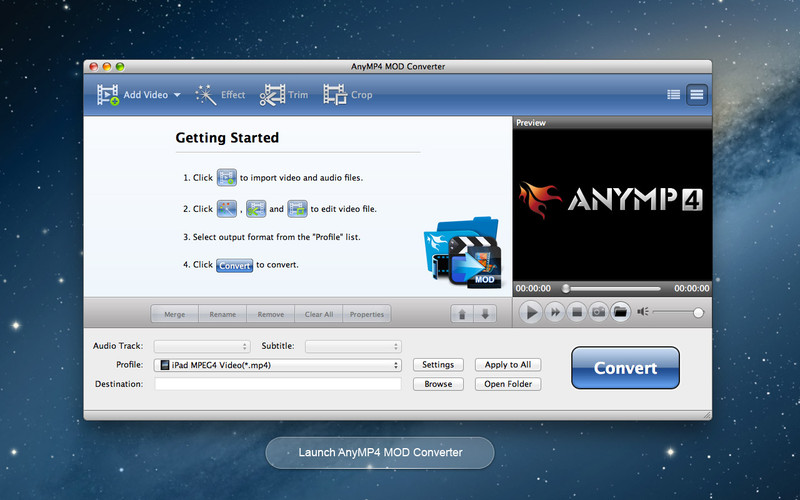The height and width of the screenshot is (500, 800).
Task: Move item up with arrow button
Action: (x=462, y=314)
